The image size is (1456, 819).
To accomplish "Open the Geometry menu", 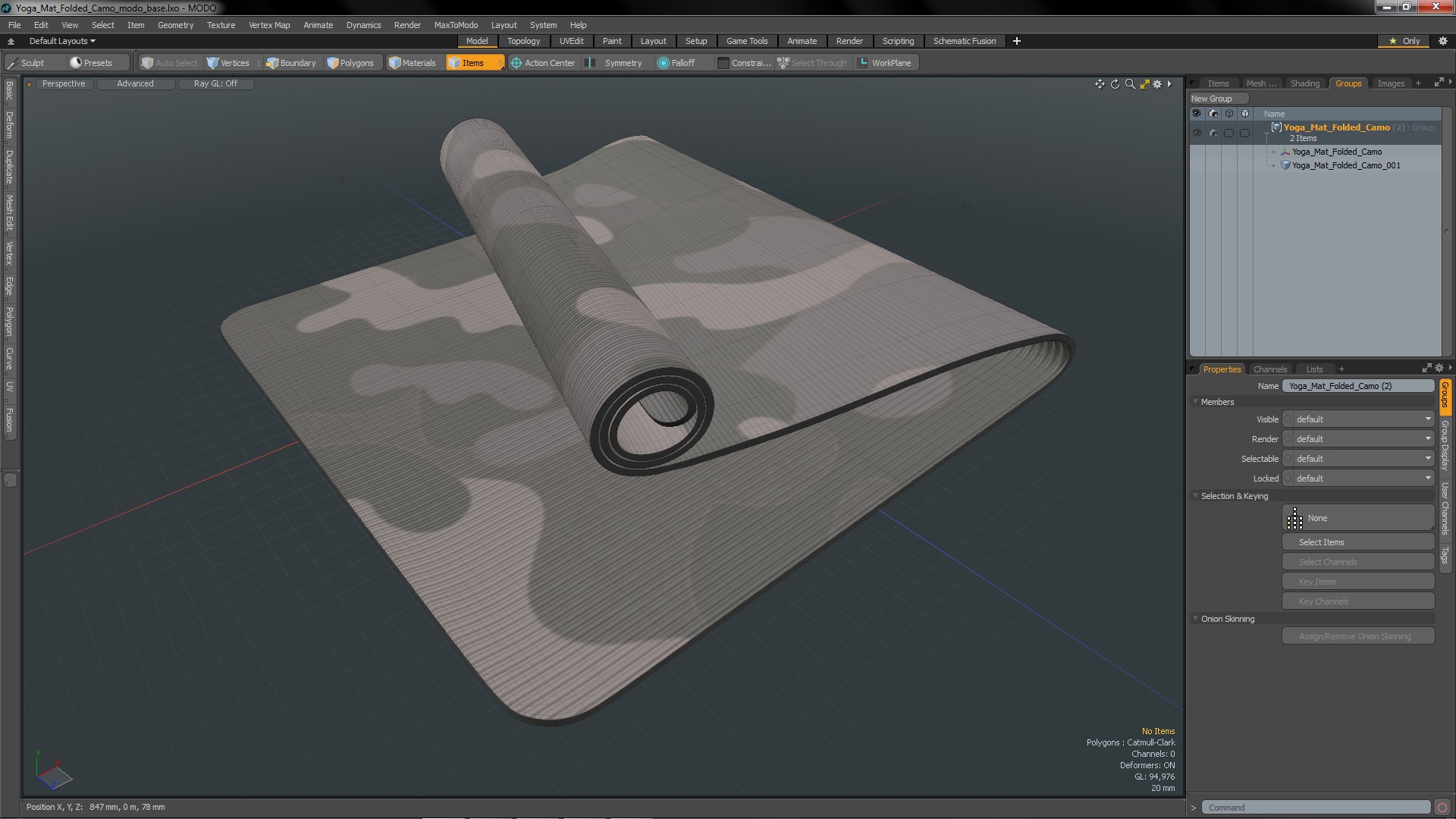I will [175, 25].
